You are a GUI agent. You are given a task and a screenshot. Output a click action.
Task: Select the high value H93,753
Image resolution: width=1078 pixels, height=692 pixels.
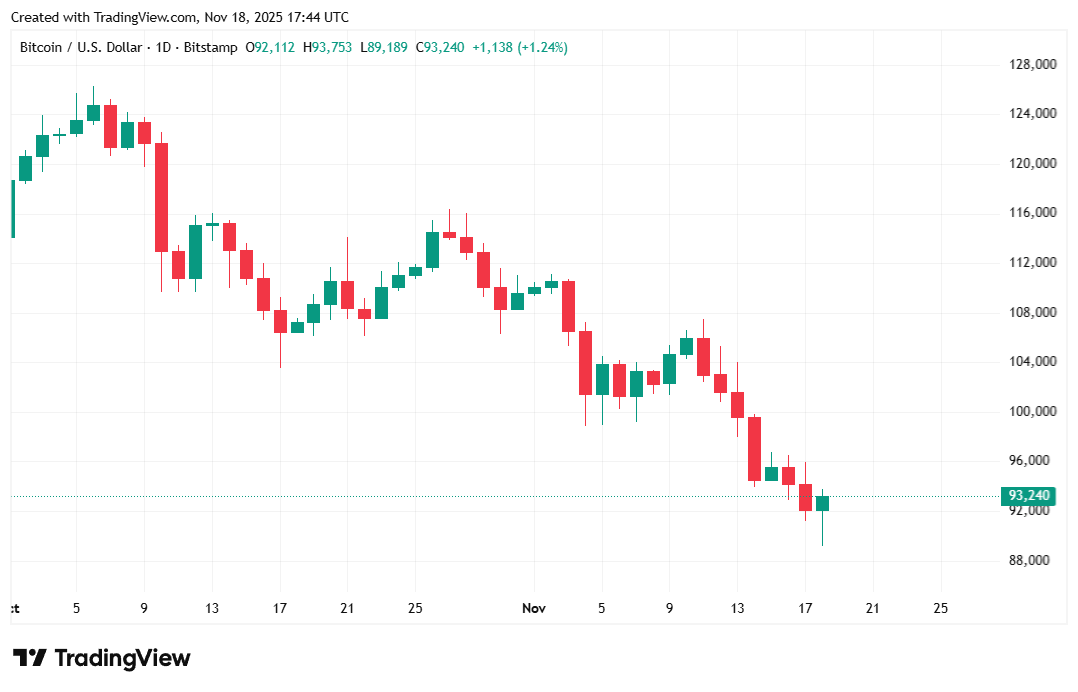[x=328, y=48]
